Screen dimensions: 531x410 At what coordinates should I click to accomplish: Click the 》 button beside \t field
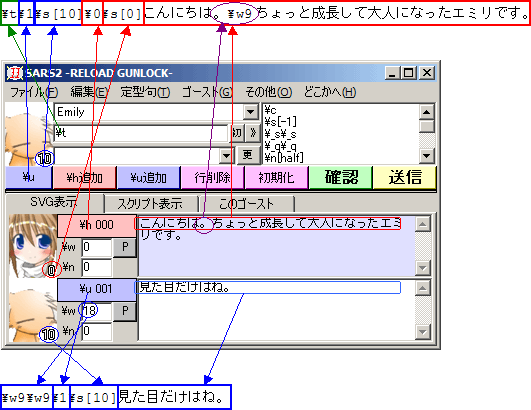point(253,133)
